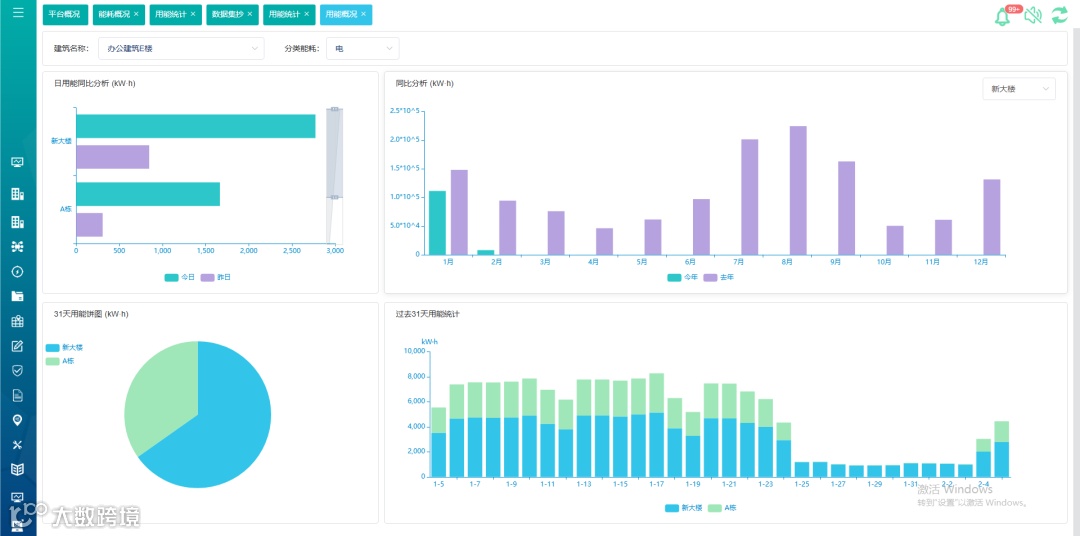Open the hamburger menu icon
The height and width of the screenshot is (536, 1080).
click(18, 12)
